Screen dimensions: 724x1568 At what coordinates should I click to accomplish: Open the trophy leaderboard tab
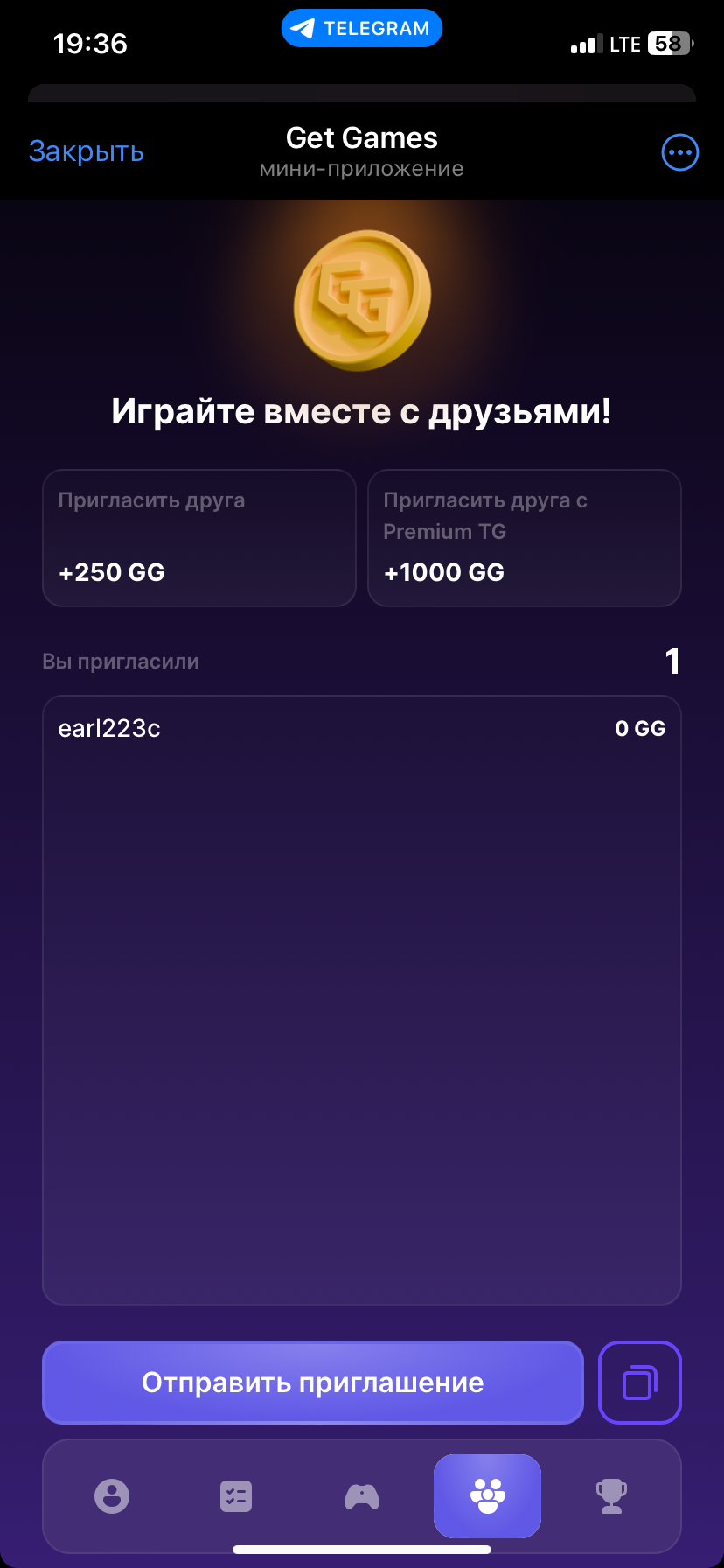(x=611, y=1496)
